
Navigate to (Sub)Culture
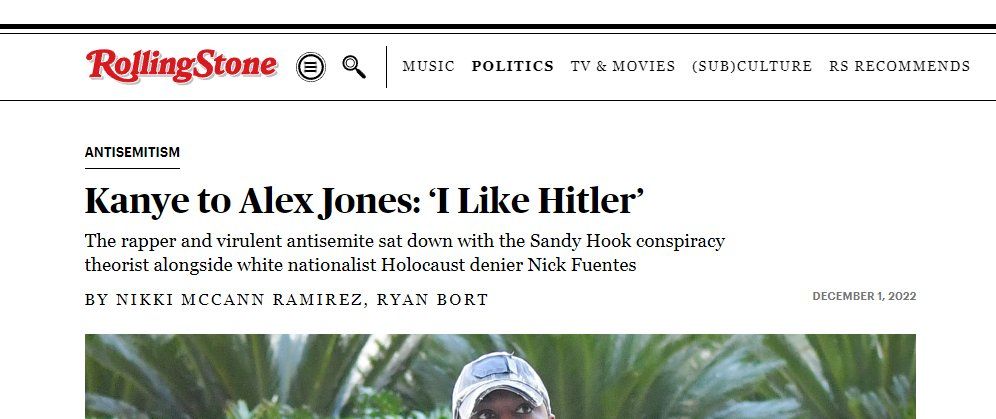(752, 67)
